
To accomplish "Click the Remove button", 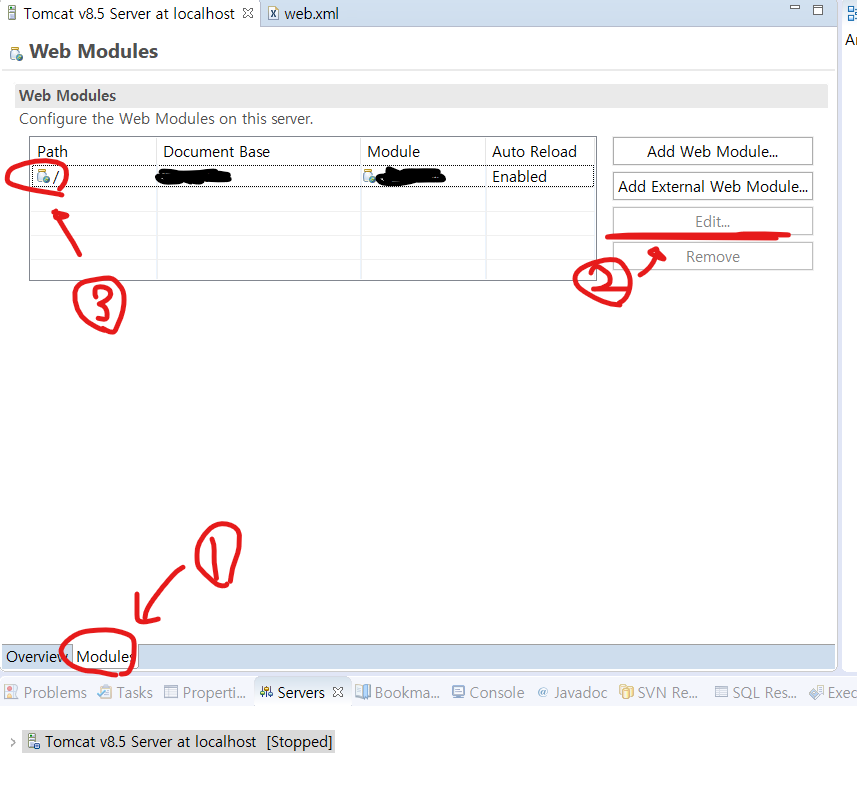I will click(x=712, y=256).
